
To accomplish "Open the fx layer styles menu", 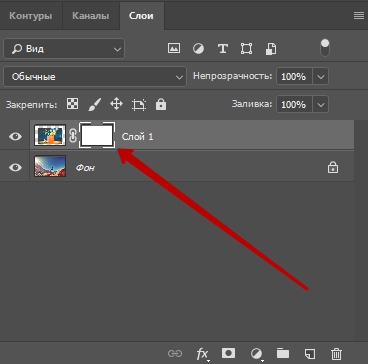I will point(202,354).
